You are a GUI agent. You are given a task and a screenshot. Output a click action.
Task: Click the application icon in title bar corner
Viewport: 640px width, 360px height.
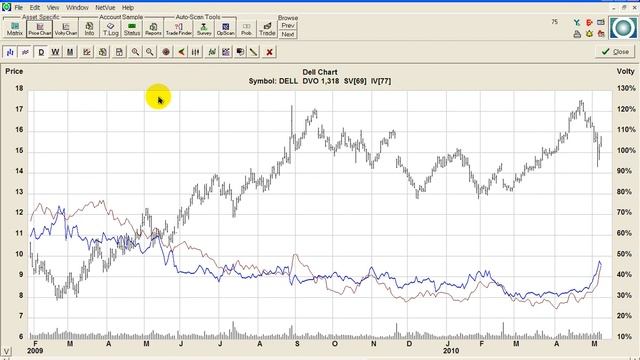click(6, 7)
